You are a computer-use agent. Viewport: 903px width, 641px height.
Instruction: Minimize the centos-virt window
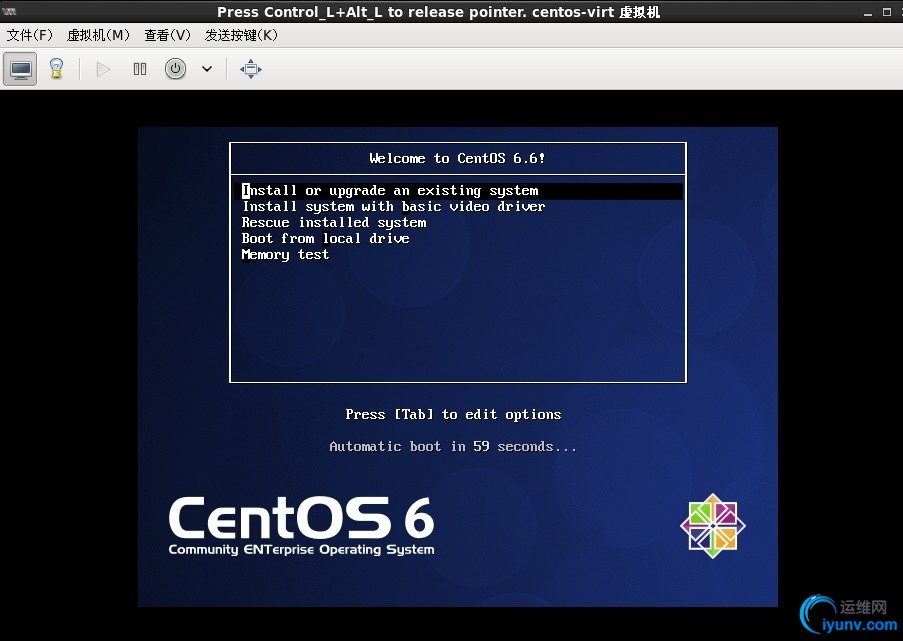click(868, 12)
